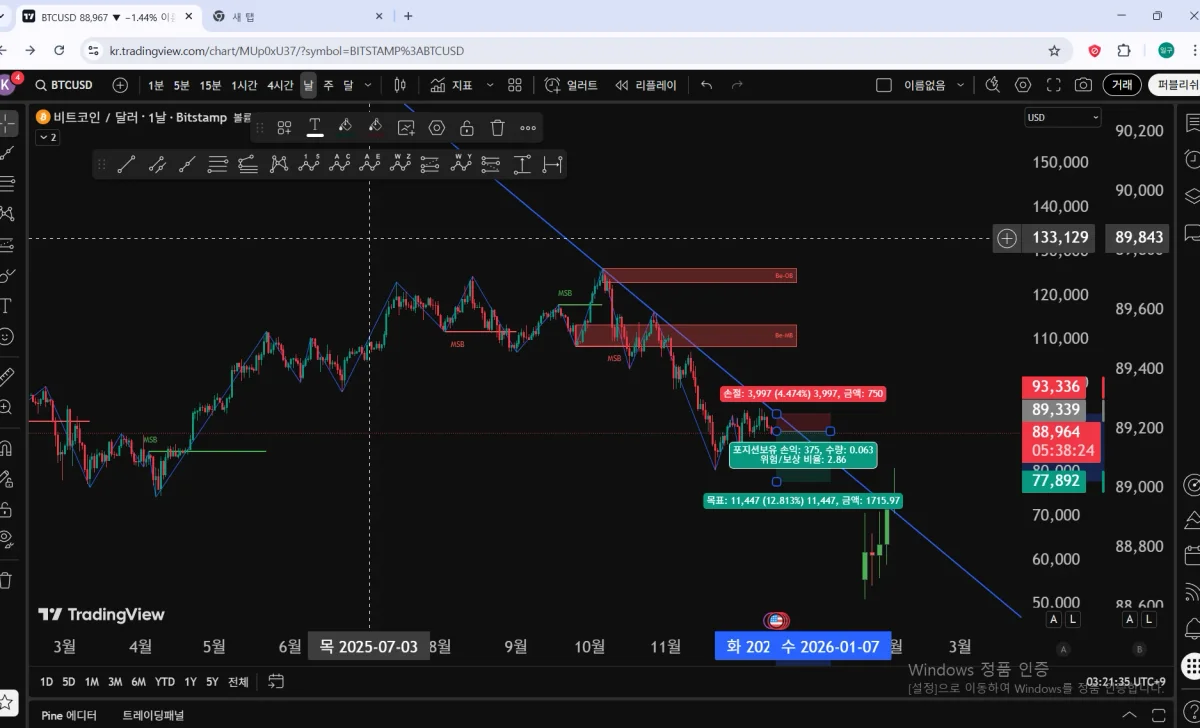Toggle hide all drawings eye icon
This screenshot has width=1200, height=728.
[x=7, y=540]
